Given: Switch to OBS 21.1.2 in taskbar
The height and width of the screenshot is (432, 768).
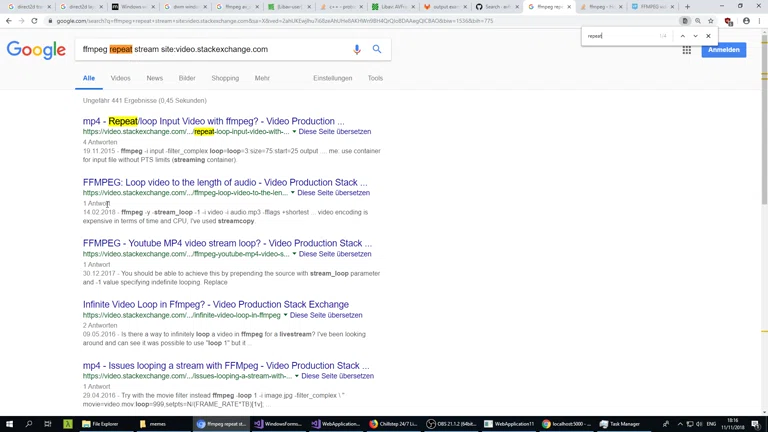Looking at the screenshot, I should click(451, 424).
